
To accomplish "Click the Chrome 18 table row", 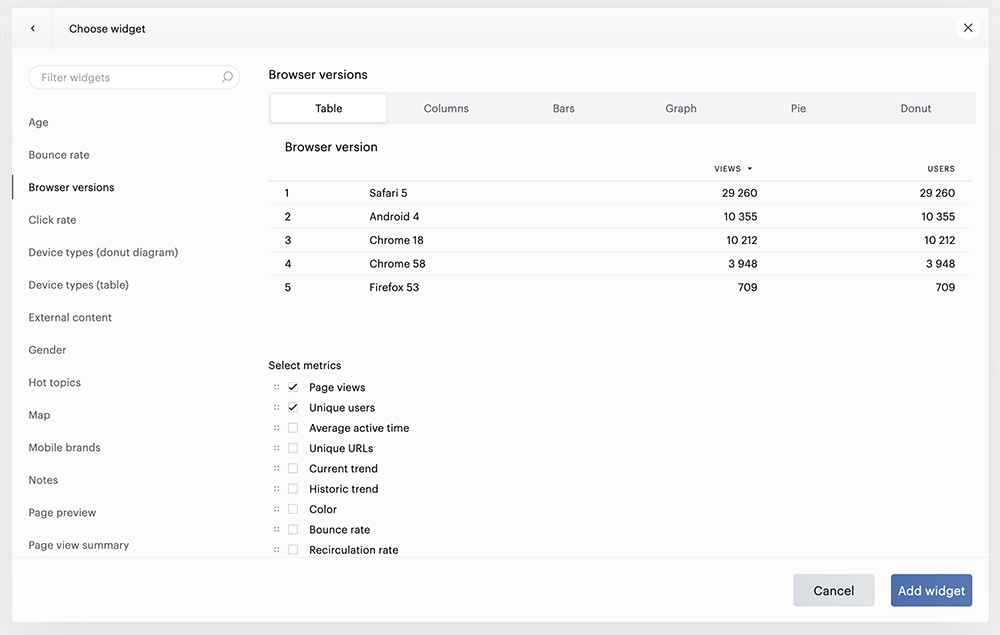I will pos(620,240).
